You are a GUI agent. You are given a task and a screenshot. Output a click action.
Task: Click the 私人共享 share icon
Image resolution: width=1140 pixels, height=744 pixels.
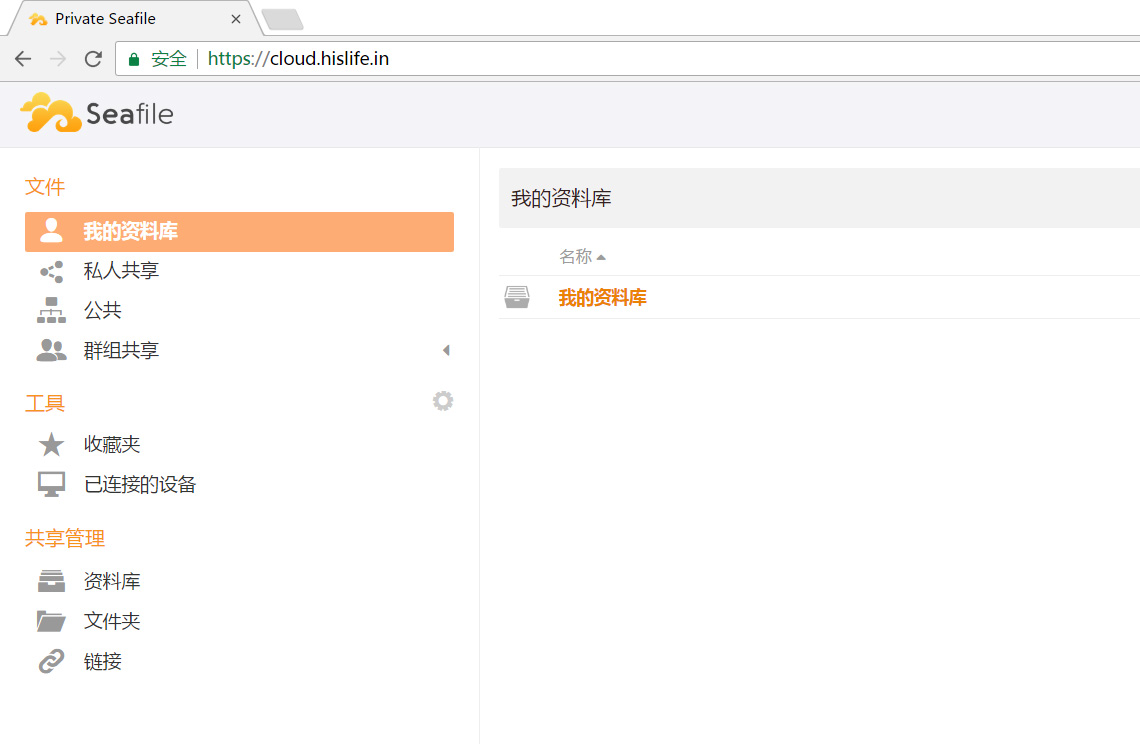(x=51, y=271)
